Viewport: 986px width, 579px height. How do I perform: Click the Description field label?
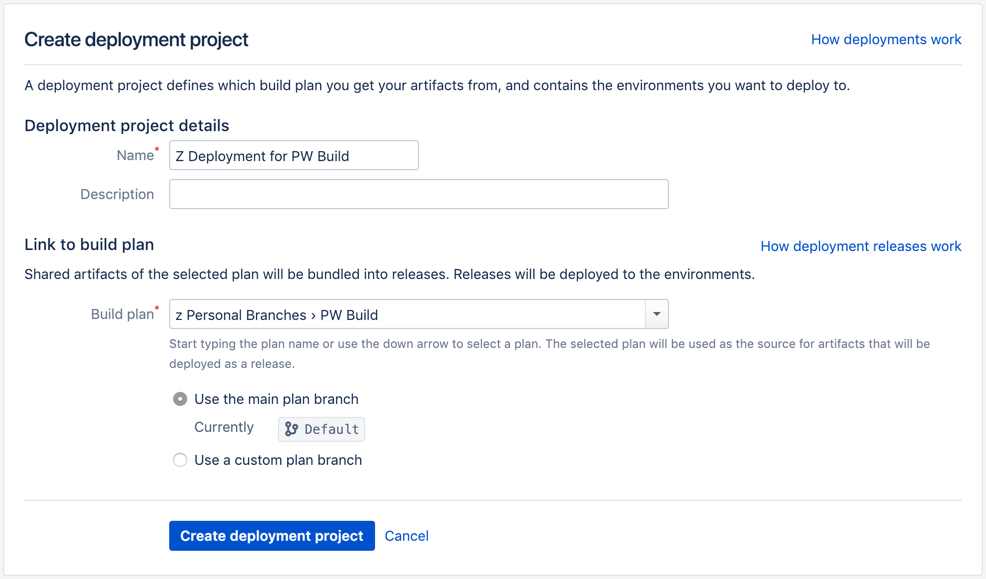[117, 194]
